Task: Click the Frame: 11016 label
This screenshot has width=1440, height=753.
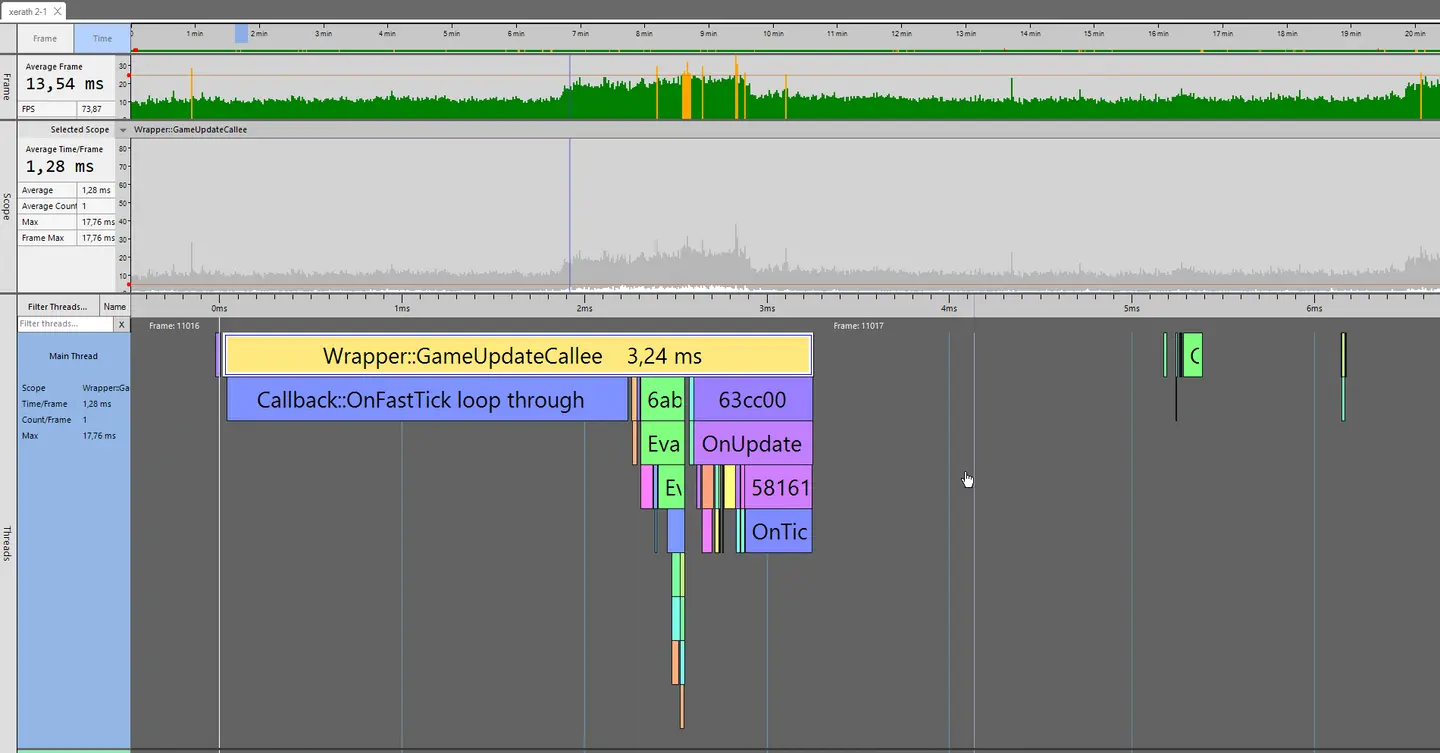Action: [174, 326]
